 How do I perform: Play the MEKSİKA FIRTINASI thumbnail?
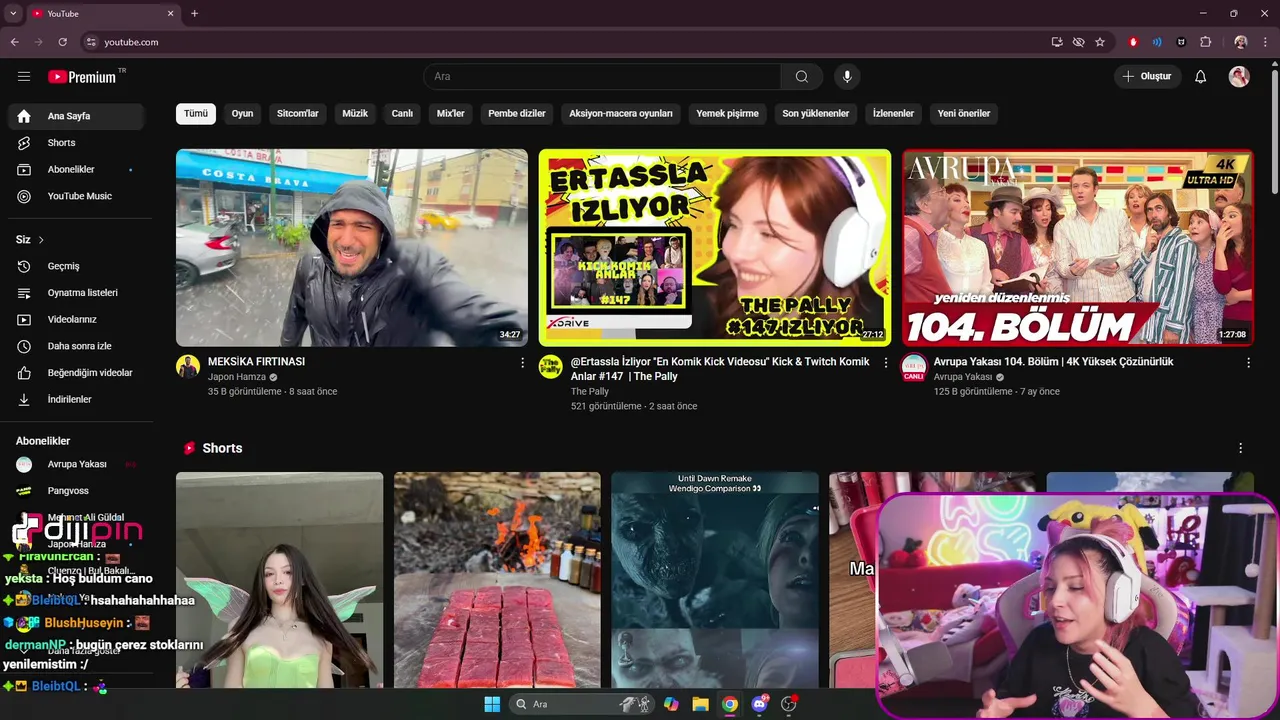point(352,248)
